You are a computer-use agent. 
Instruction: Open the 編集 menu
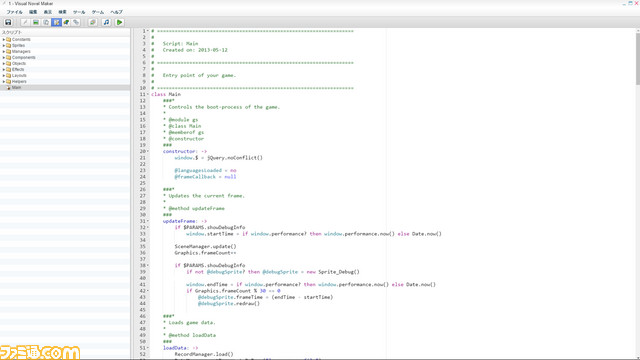point(33,12)
